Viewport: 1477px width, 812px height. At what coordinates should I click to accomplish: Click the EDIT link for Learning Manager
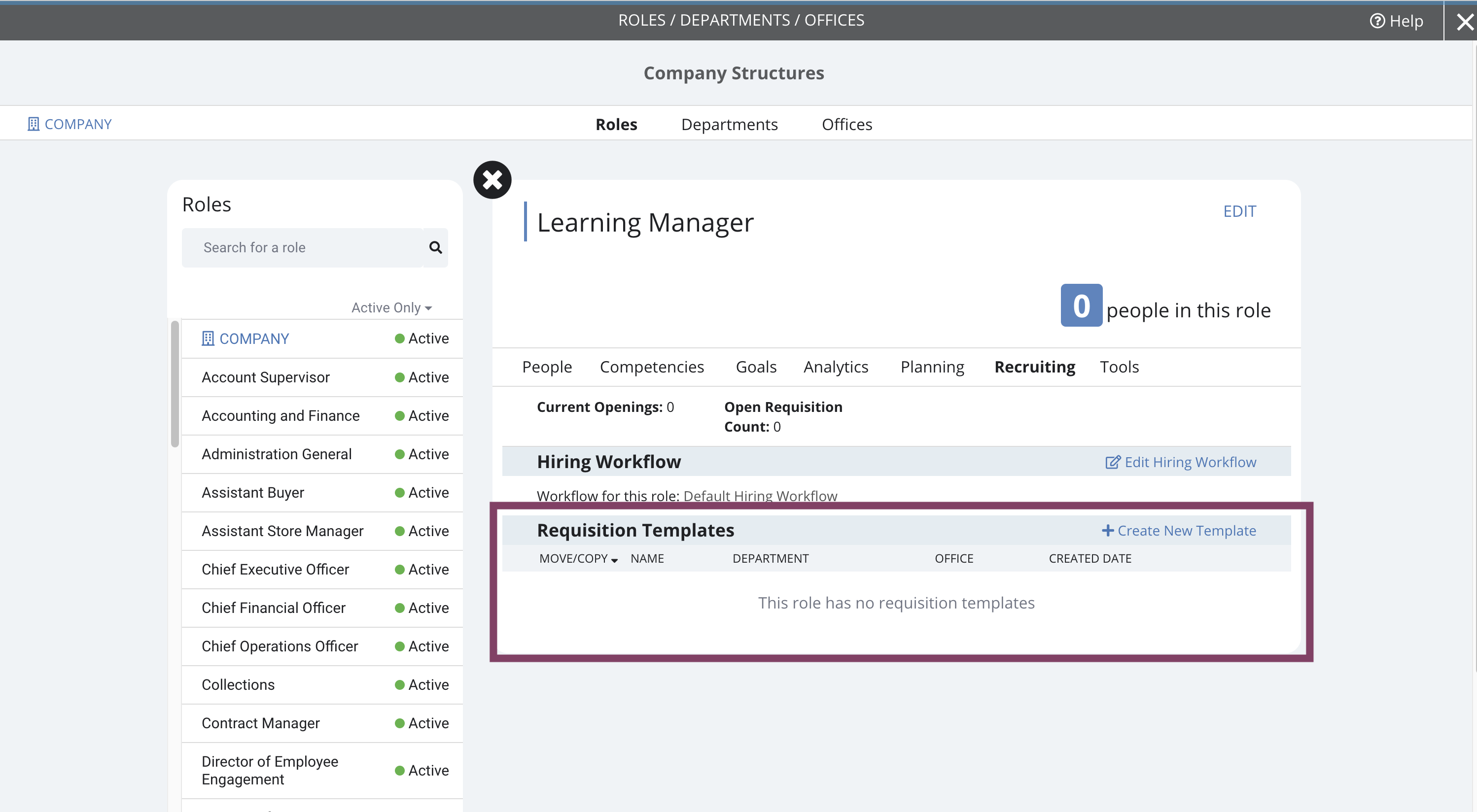[1239, 211]
